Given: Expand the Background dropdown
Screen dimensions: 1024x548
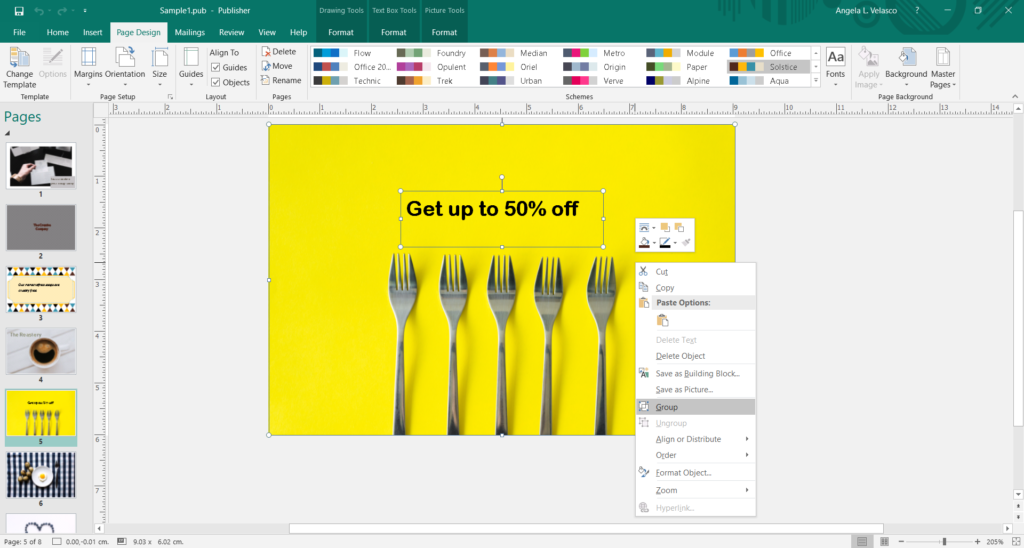Looking at the screenshot, I should coord(906,64).
